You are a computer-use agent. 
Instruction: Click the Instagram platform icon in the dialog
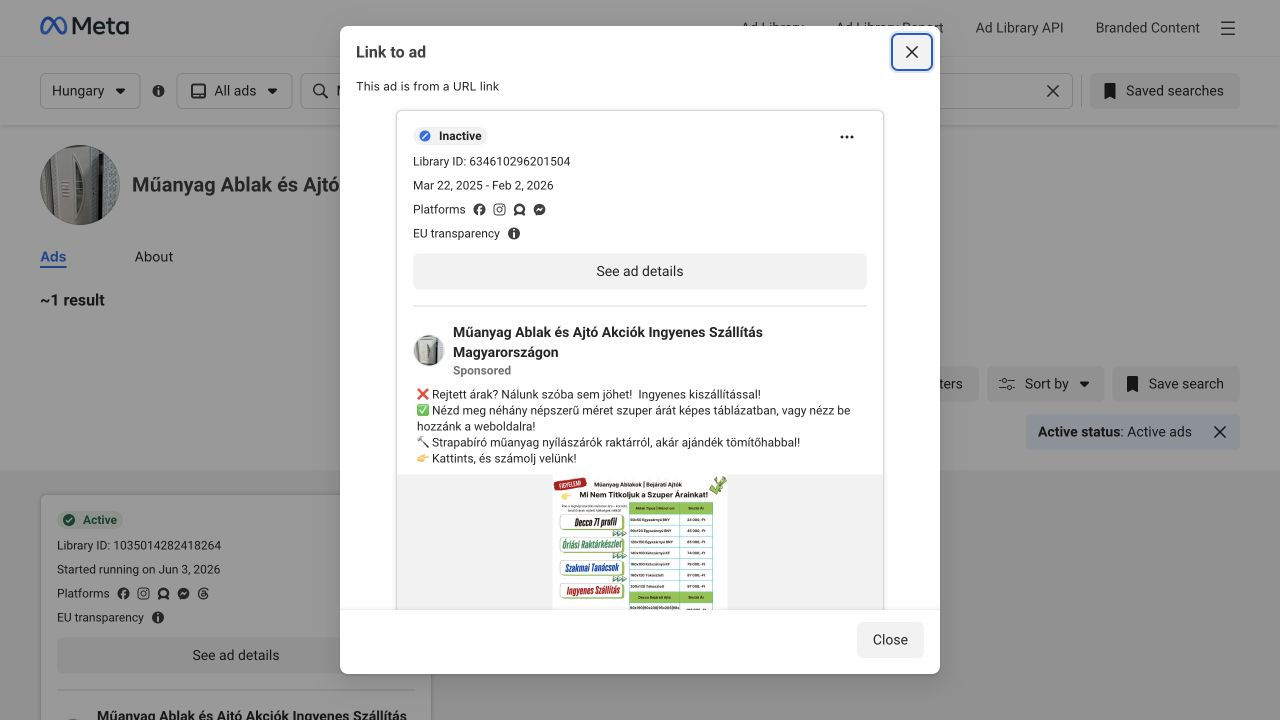pos(500,210)
